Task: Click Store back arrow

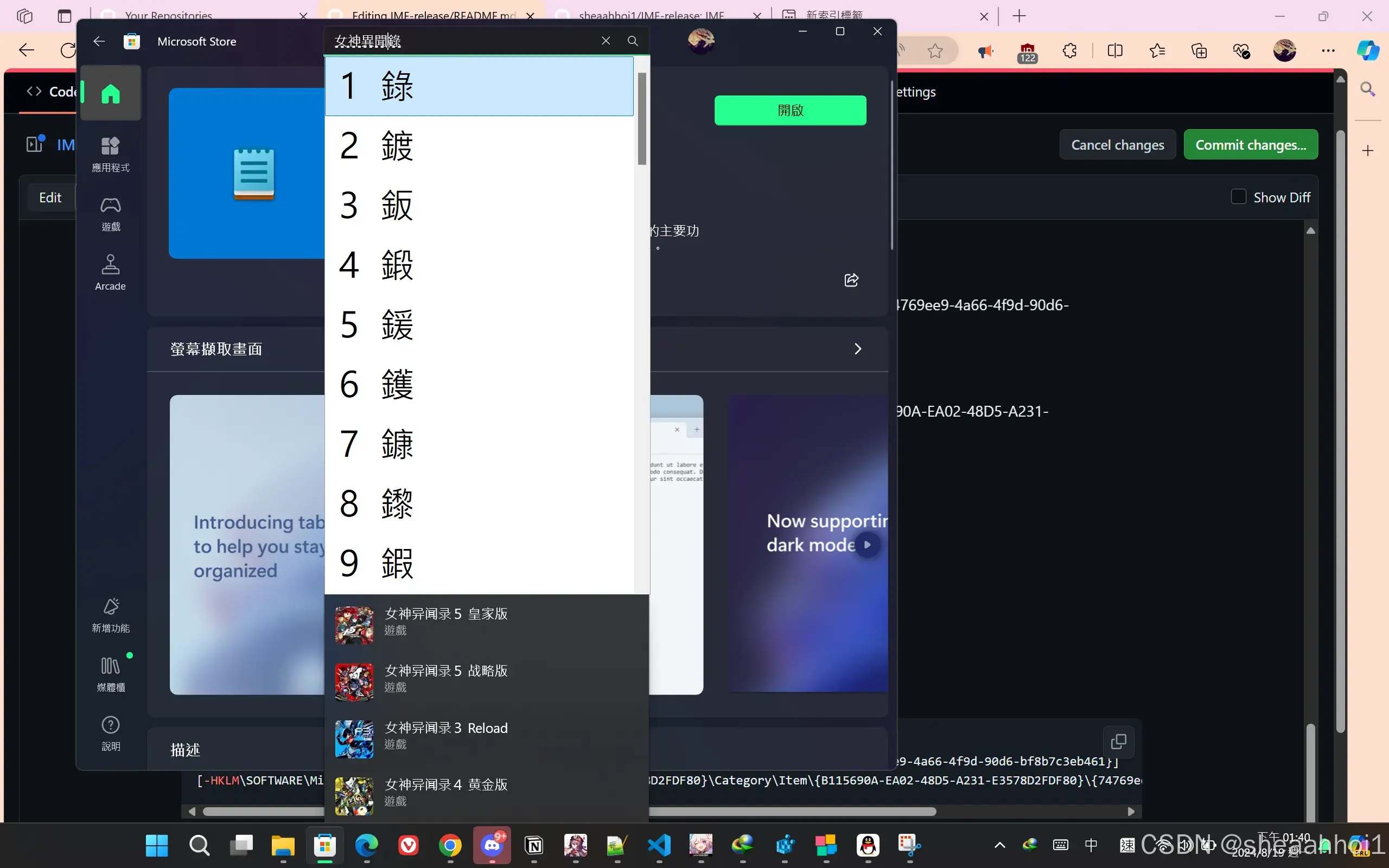Action: tap(99, 41)
